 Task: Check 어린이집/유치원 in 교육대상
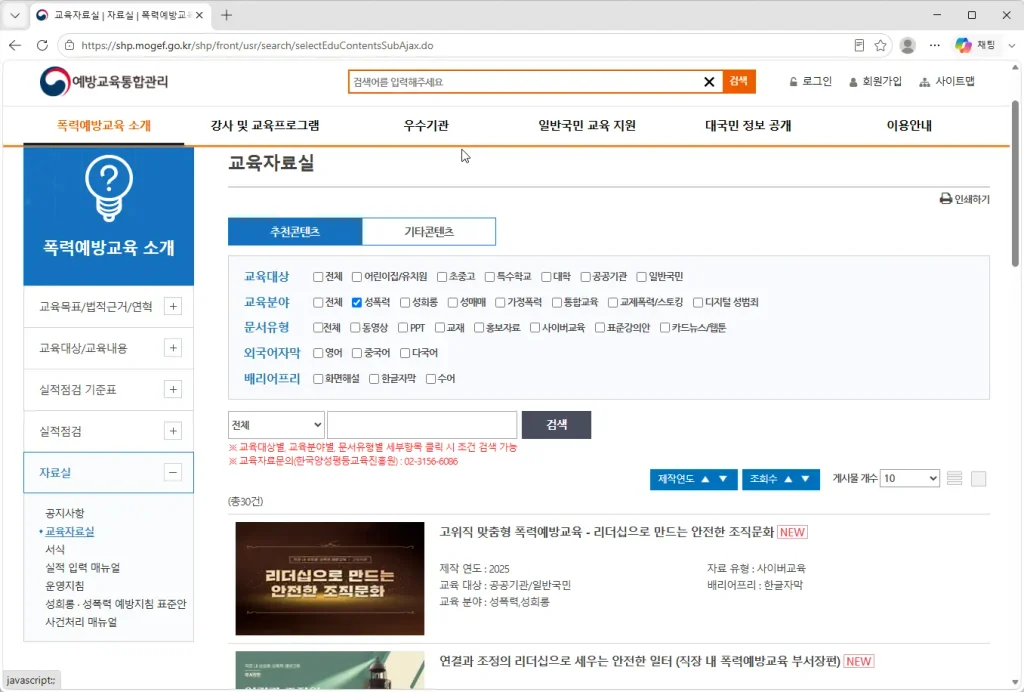(357, 277)
